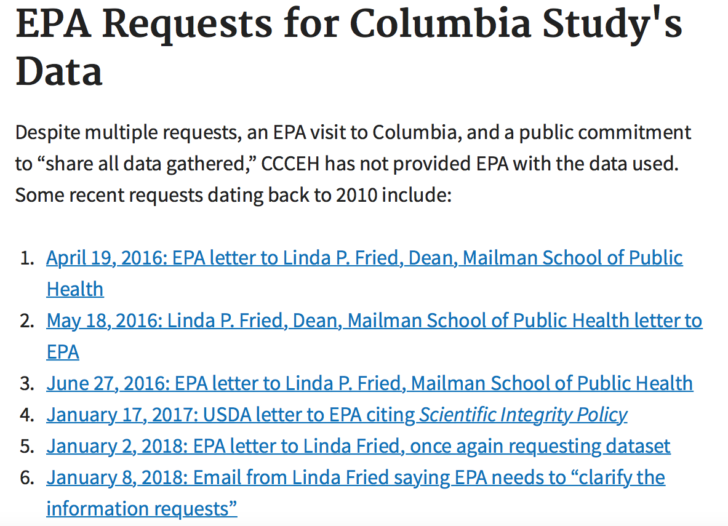Click list number 1 marker
This screenshot has height=526, width=728.
point(28,258)
